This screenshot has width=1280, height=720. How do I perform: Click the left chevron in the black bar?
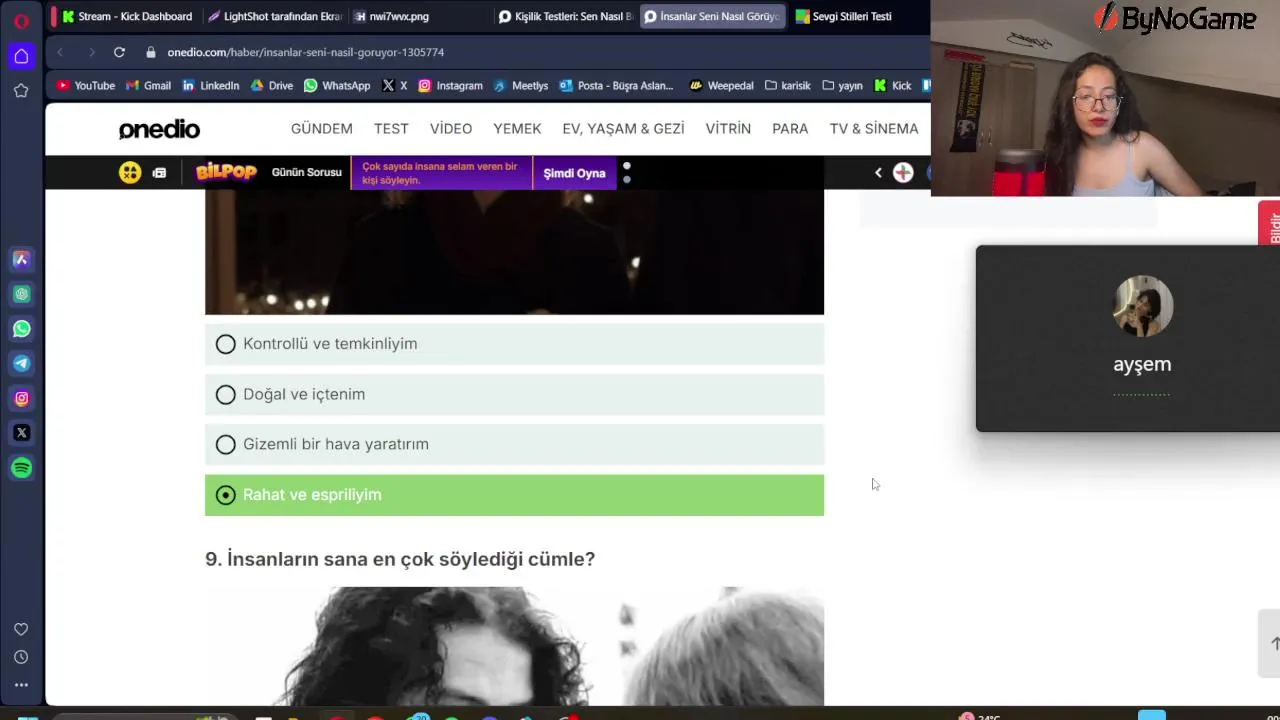[878, 172]
